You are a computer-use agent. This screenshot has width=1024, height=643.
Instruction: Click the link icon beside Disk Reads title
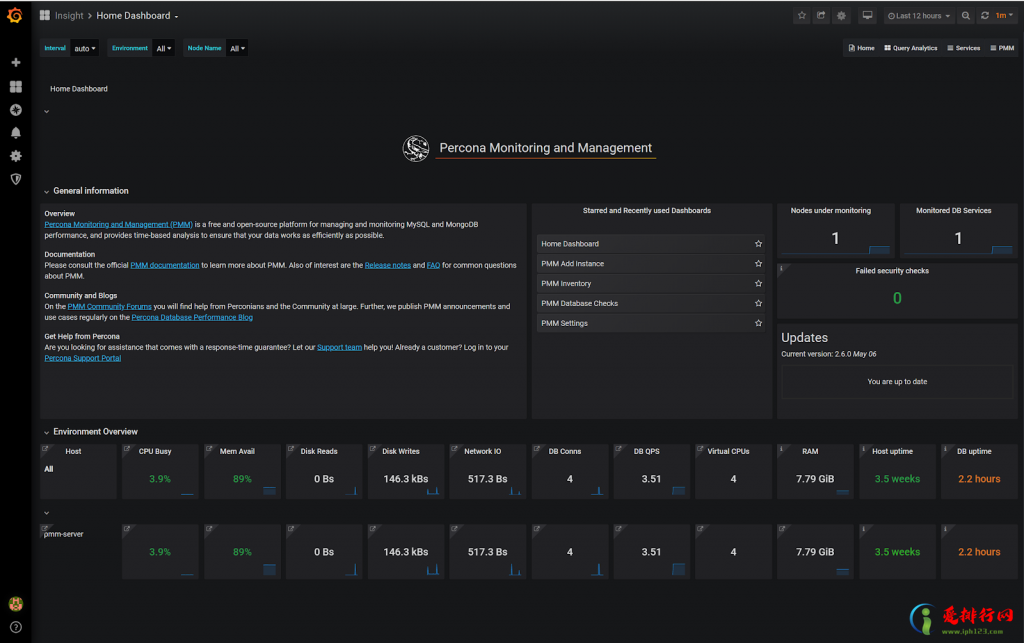coord(291,449)
